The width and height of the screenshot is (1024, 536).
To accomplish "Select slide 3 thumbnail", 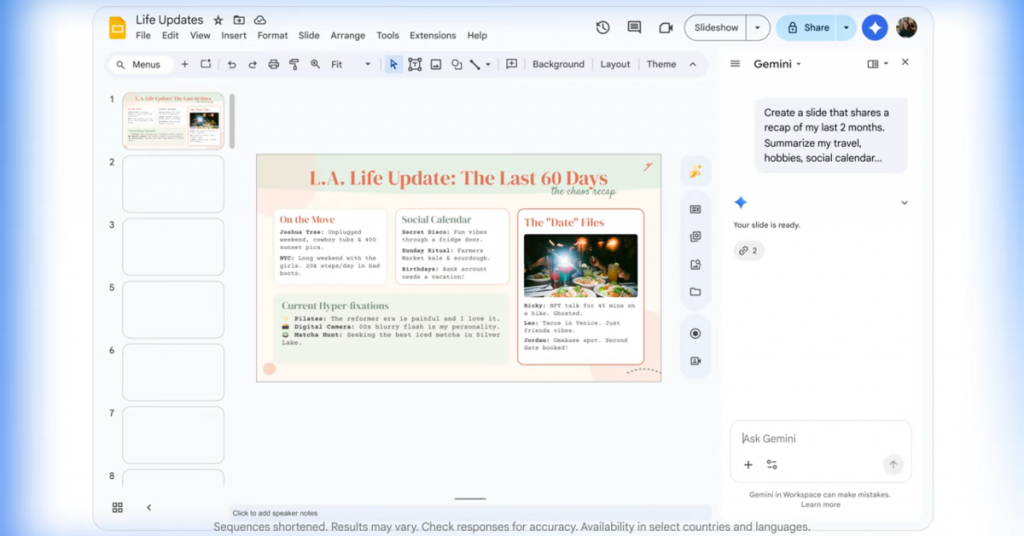I will (173, 247).
